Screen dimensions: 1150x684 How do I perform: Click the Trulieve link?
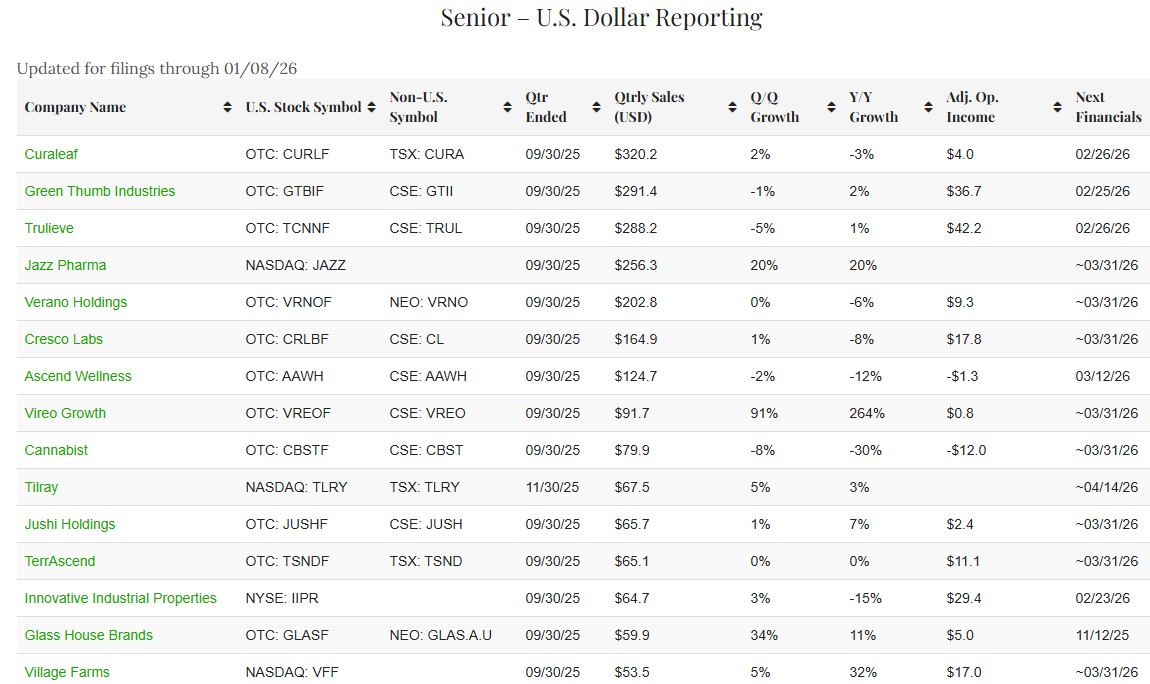click(x=49, y=228)
